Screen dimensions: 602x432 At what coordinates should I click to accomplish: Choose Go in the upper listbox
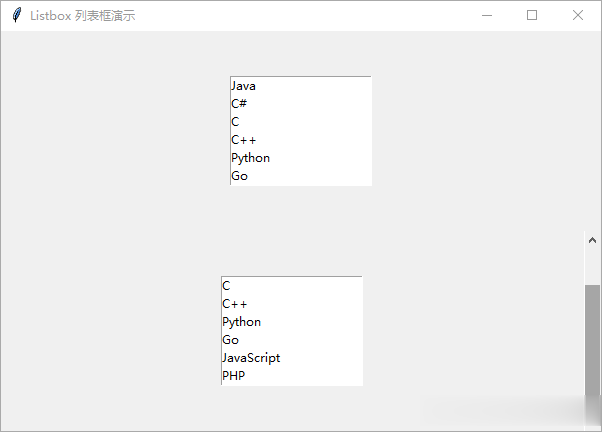[301, 176]
